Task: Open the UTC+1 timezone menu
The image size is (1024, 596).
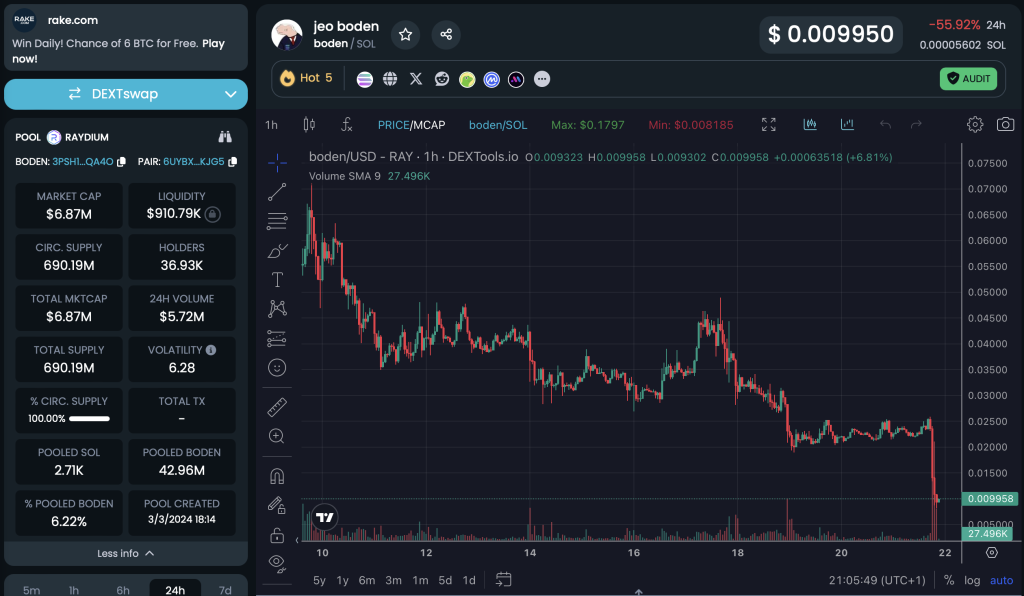Action: 877,580
